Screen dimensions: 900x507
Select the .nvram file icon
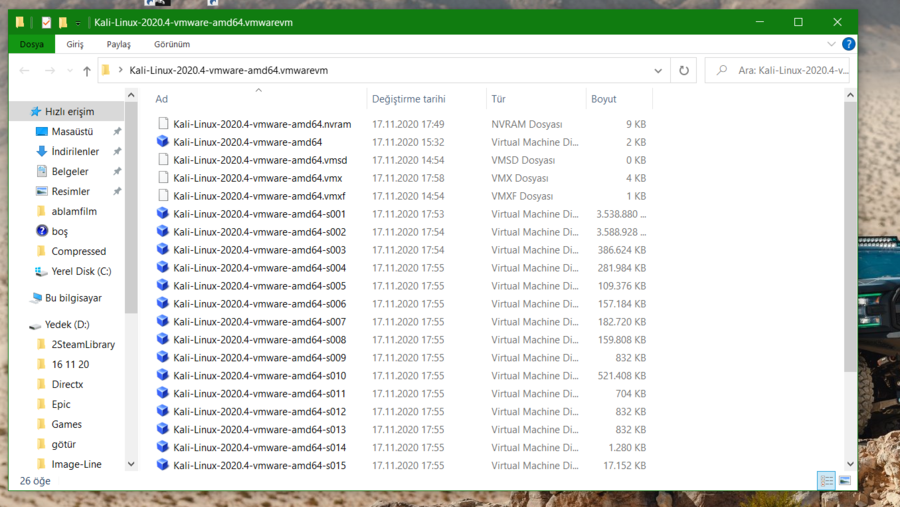163,124
